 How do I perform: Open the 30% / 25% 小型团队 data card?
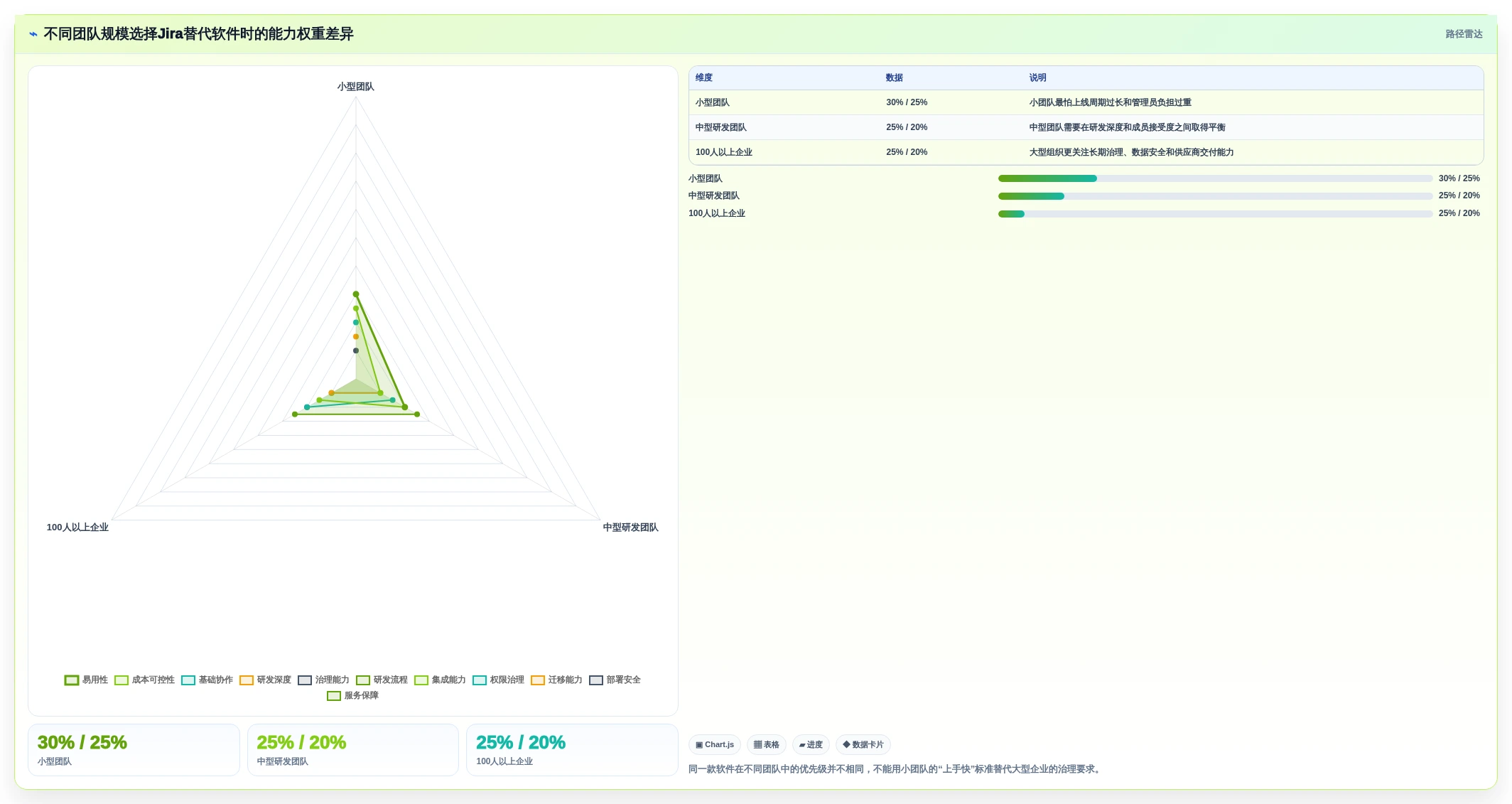click(x=134, y=750)
